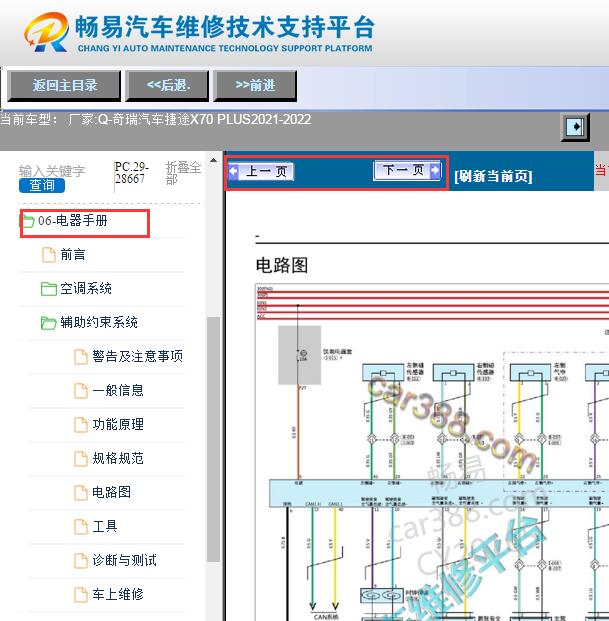
Task: Click the 电路图 heading in content page
Action: coord(282,265)
